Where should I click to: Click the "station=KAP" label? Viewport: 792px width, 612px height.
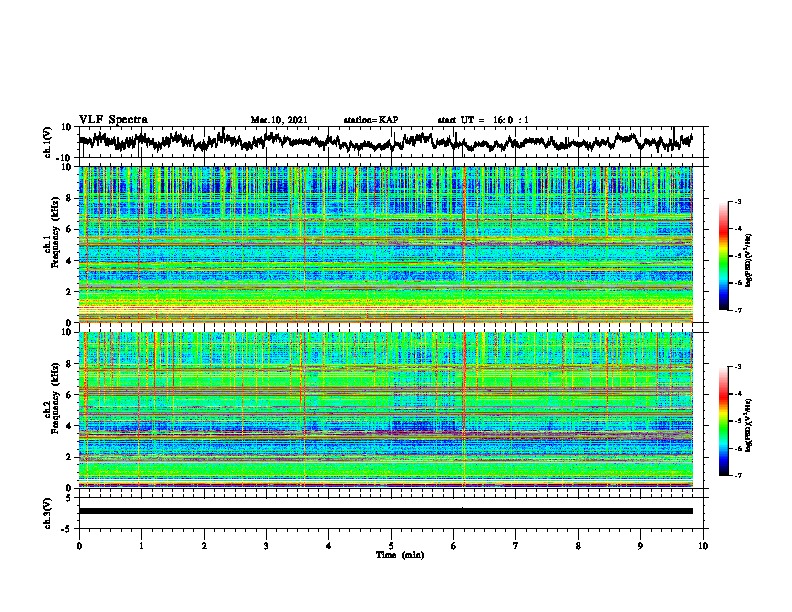[x=371, y=120]
